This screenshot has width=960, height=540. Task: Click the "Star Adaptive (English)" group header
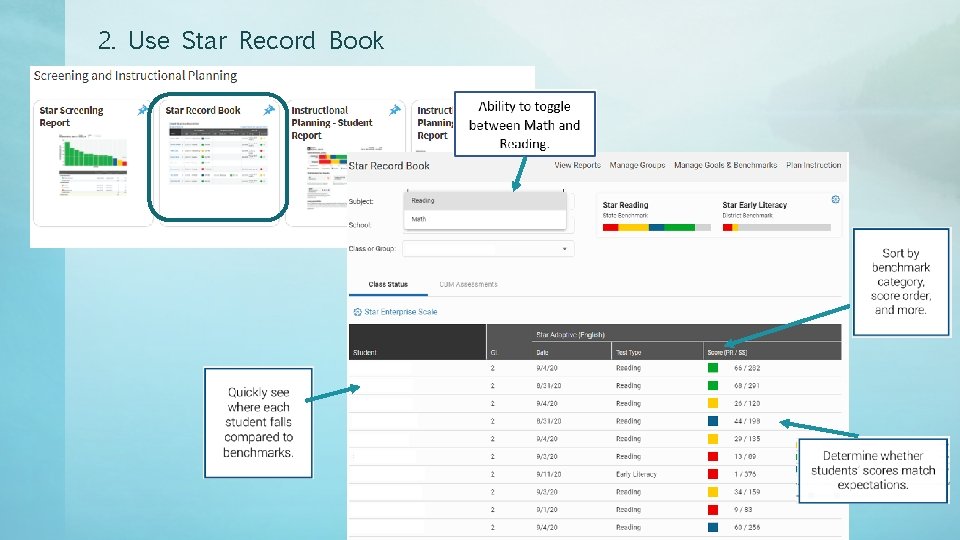[x=570, y=335]
